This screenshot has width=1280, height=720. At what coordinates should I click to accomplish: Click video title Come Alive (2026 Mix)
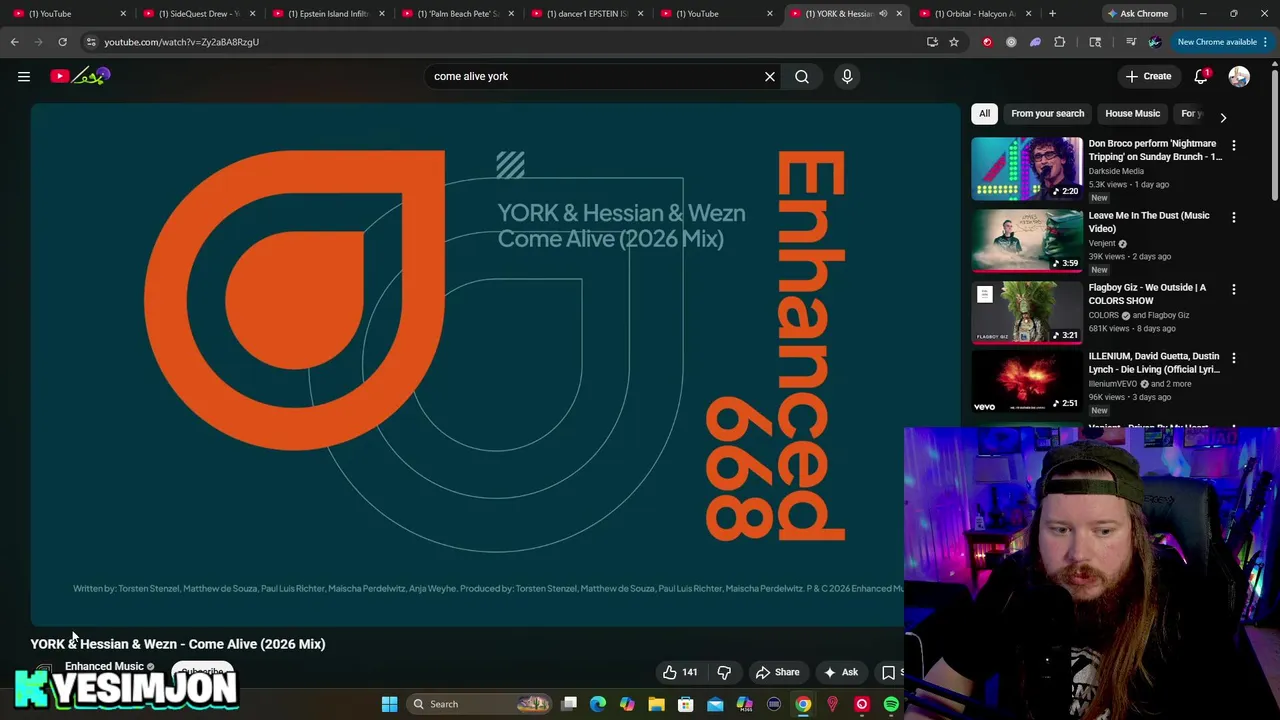[x=178, y=644]
